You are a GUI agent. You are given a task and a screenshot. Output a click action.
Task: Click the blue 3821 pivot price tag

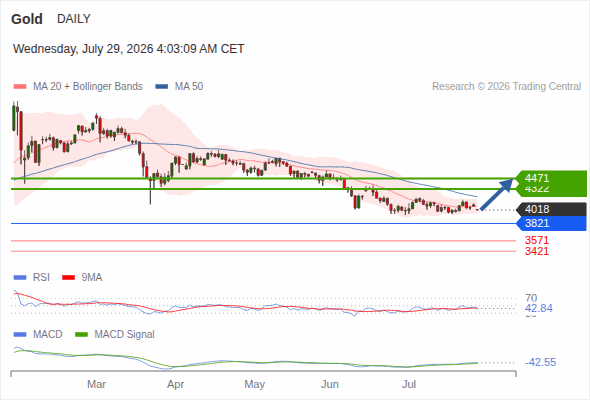[x=551, y=224]
